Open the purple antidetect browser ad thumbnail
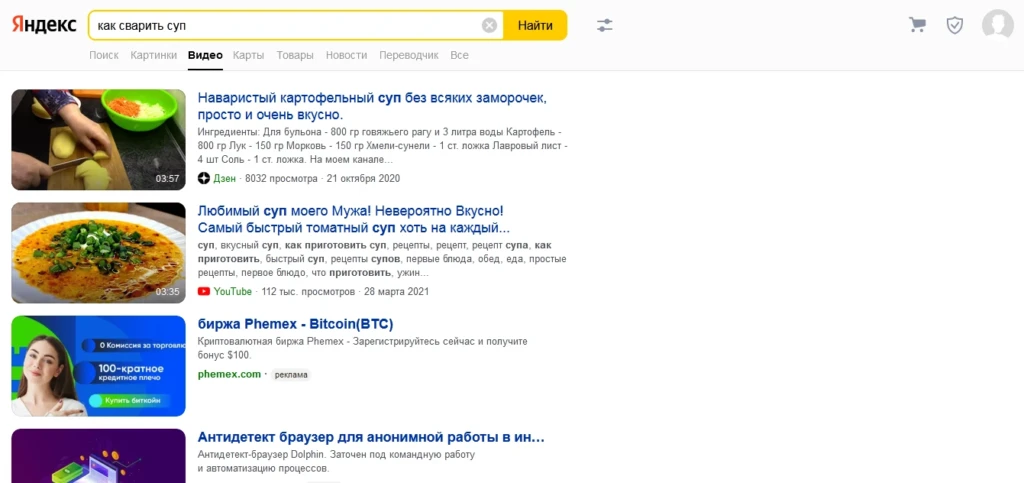This screenshot has height=483, width=1024. [99, 456]
